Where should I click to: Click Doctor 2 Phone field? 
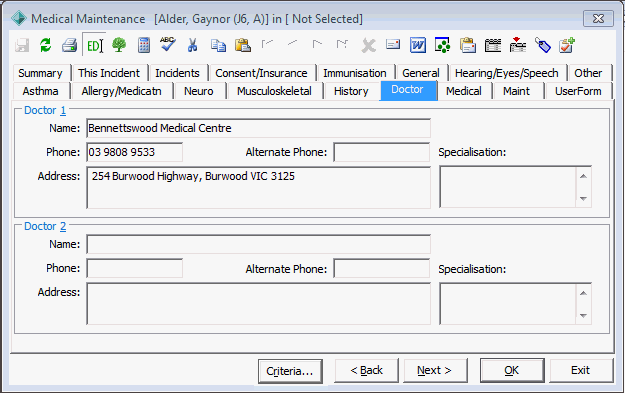[x=135, y=268]
